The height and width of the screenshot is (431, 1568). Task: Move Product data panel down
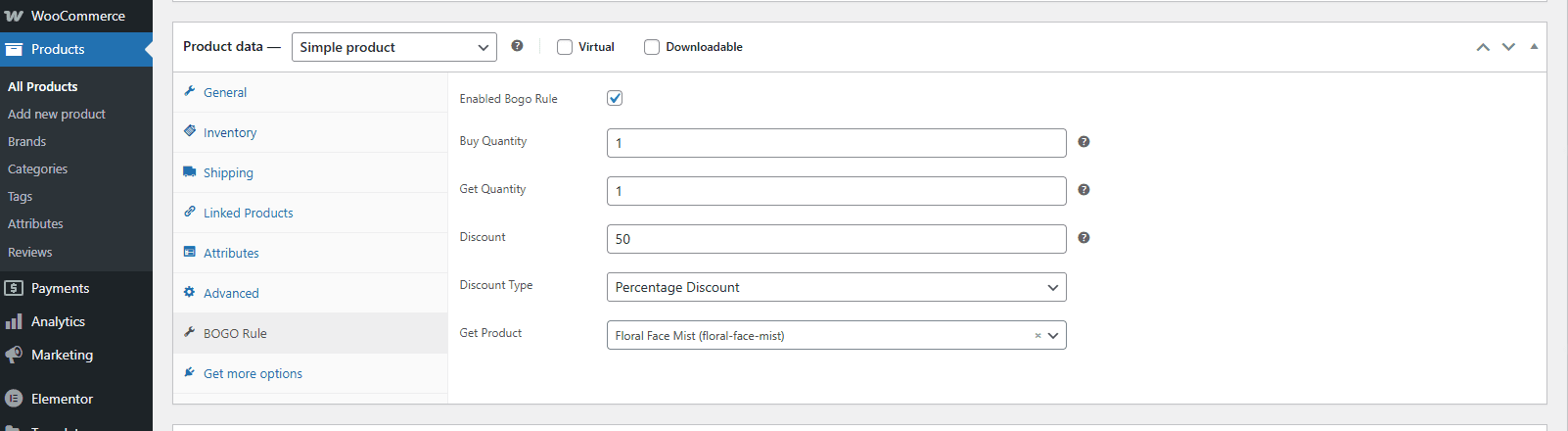[1508, 47]
